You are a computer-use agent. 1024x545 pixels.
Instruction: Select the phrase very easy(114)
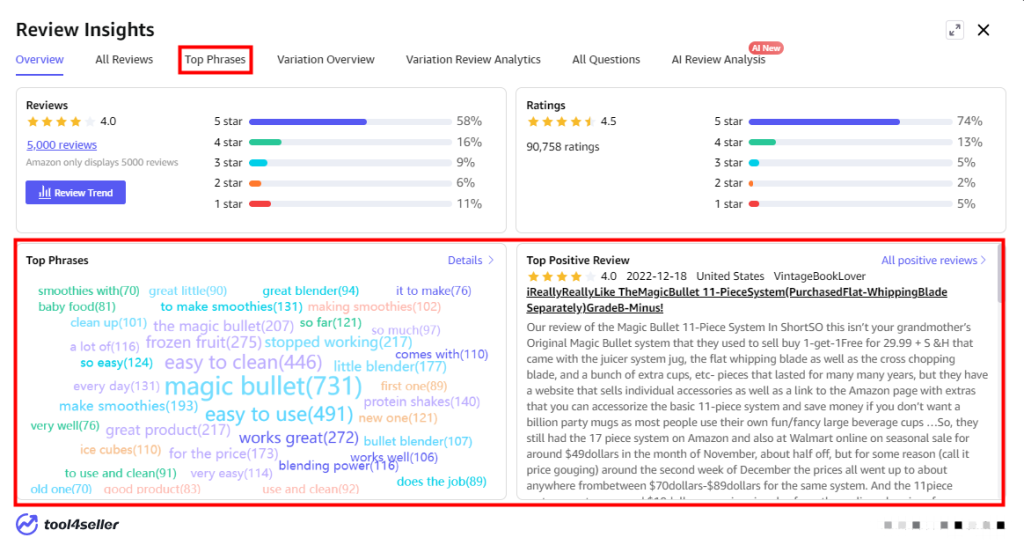pos(231,473)
